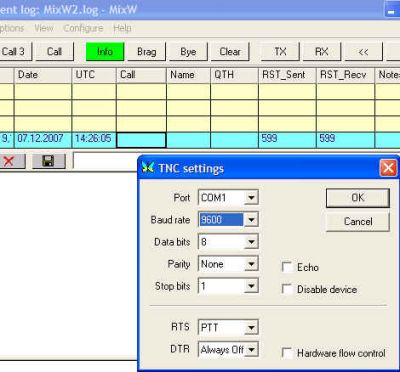
Task: Click the << macro button
Action: (x=363, y=52)
